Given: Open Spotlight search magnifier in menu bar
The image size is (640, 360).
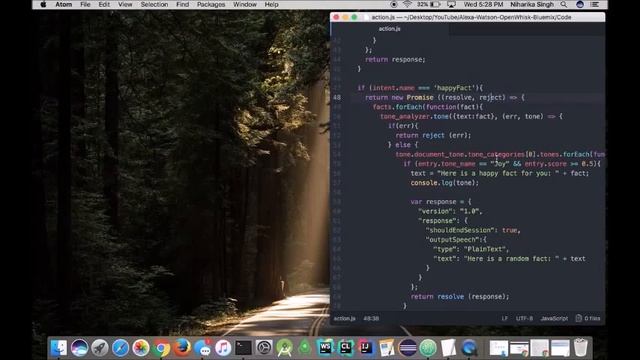Looking at the screenshot, I should click(x=564, y=4).
